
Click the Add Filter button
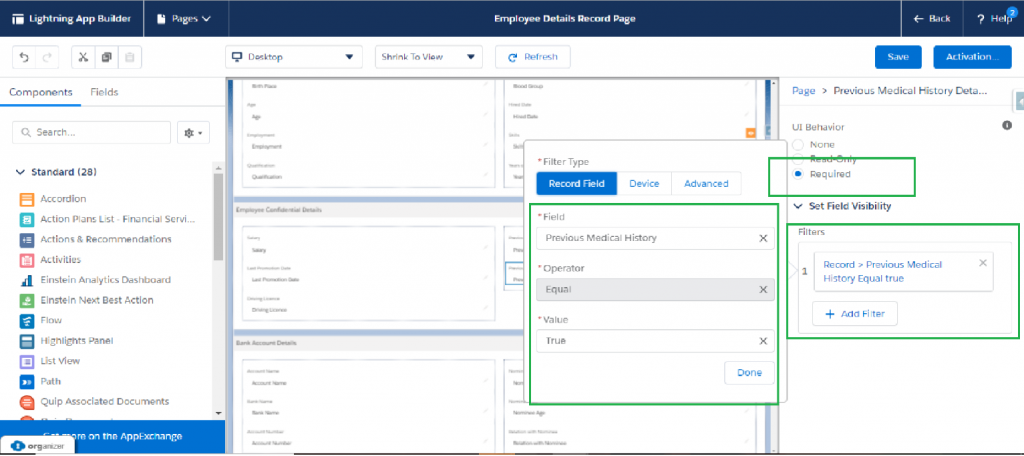855,314
